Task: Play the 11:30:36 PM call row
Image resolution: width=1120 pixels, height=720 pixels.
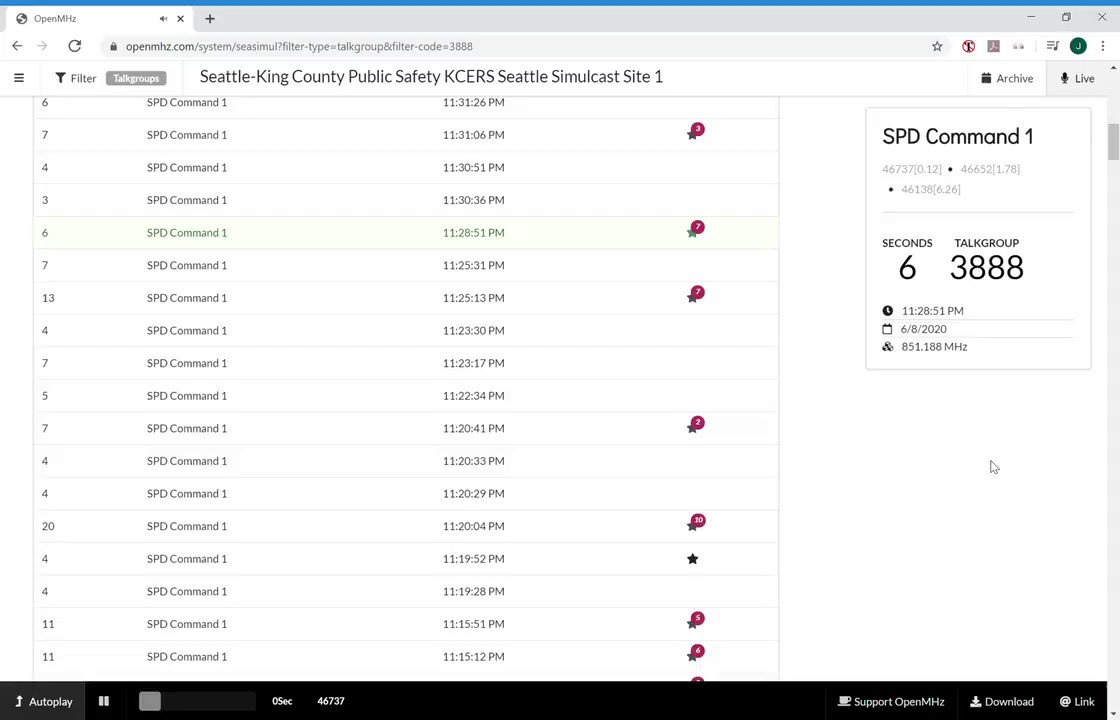Action: click(406, 200)
